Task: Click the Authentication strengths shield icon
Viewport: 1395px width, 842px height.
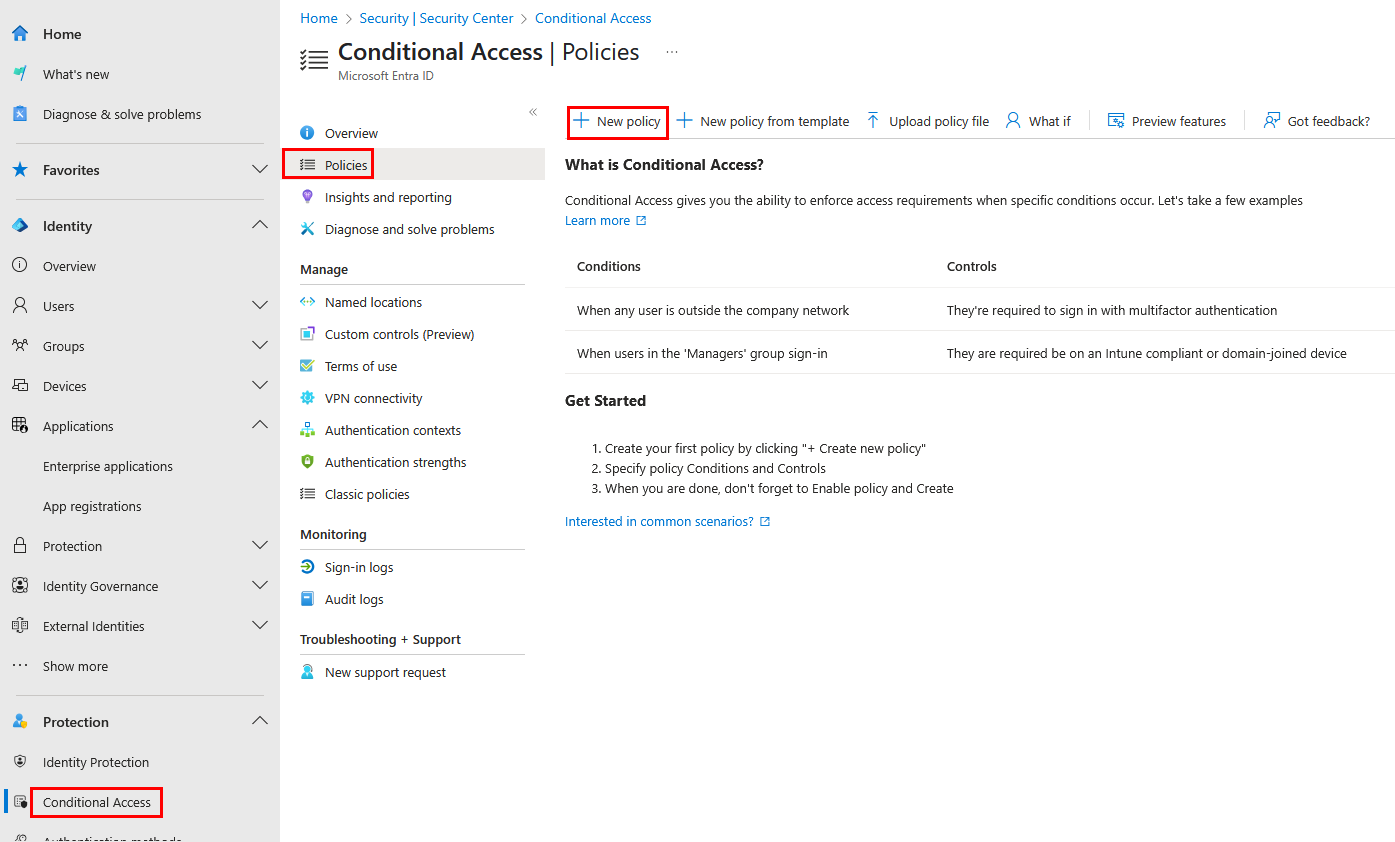Action: point(308,462)
